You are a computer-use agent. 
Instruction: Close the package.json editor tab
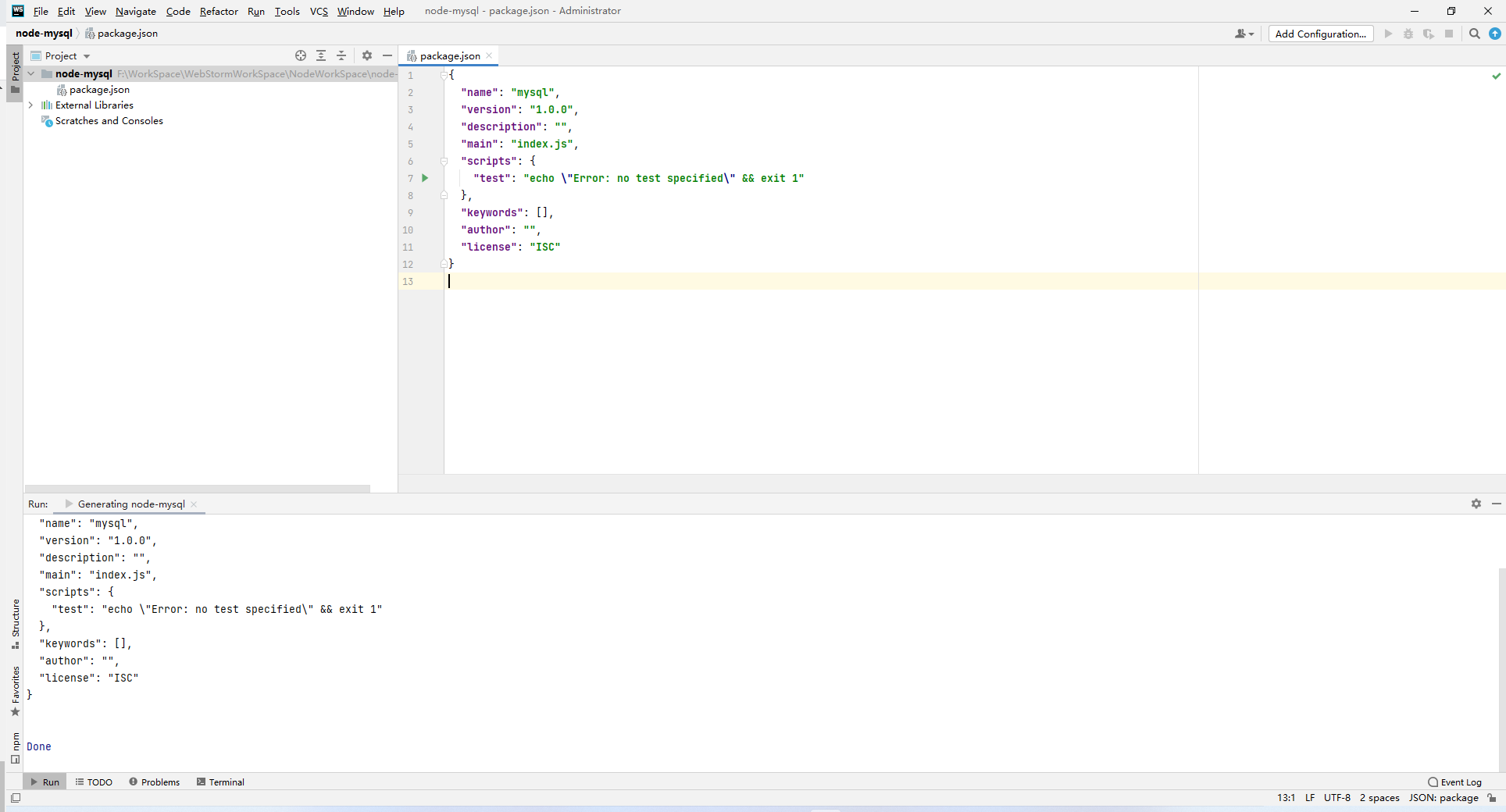point(489,55)
